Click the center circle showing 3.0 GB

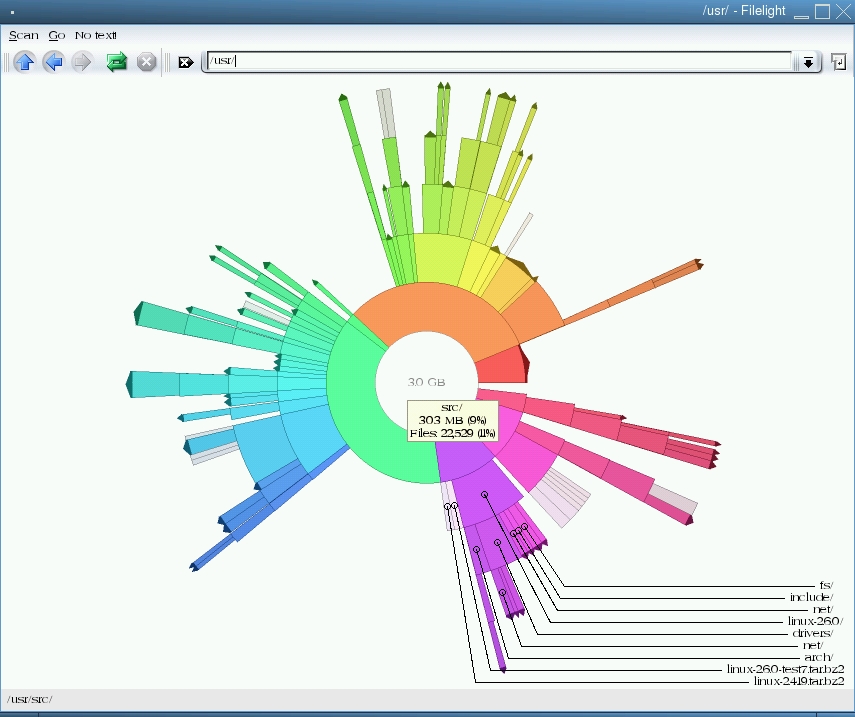click(x=427, y=382)
